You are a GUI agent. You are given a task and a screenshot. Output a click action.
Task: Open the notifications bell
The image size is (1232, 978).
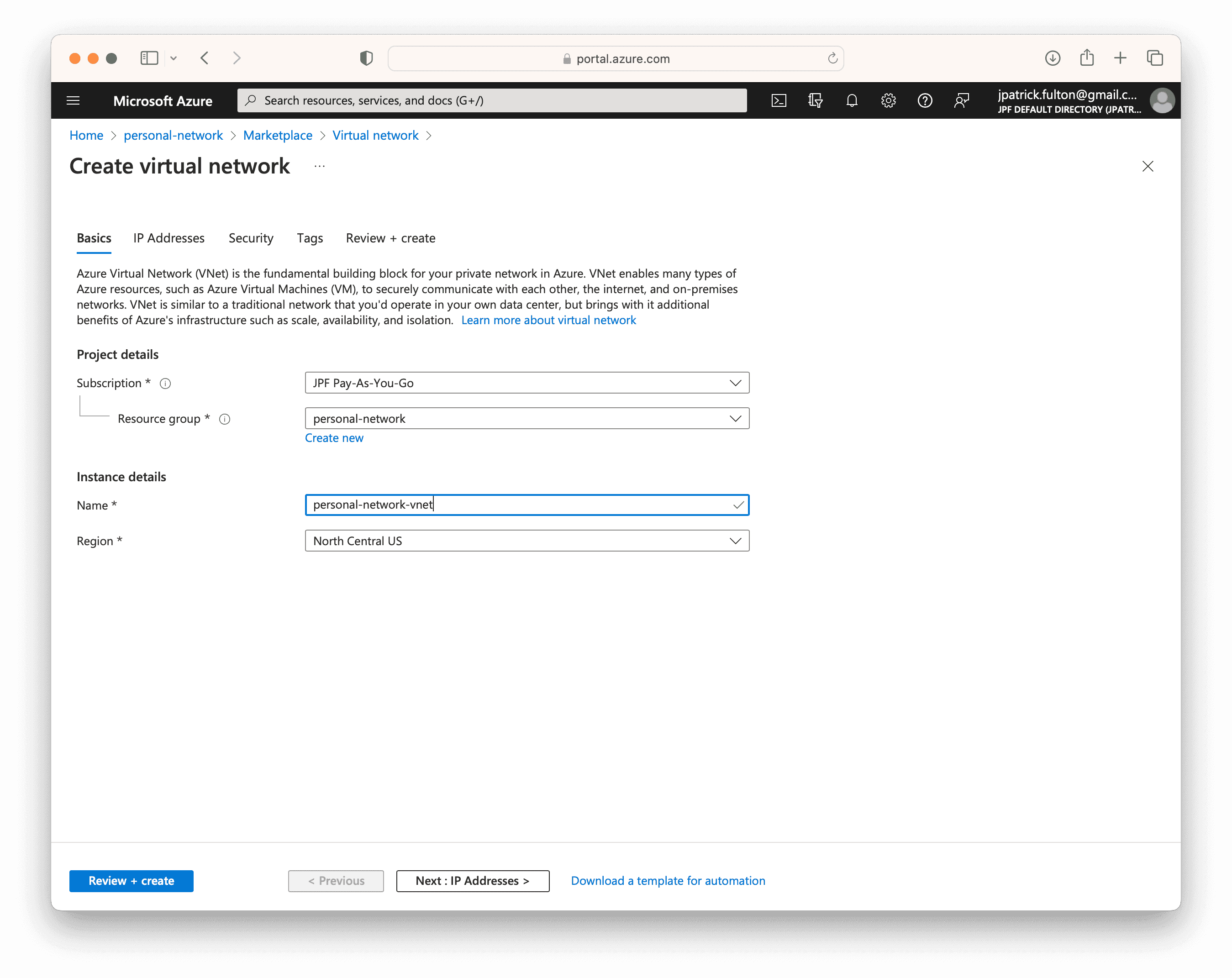coord(852,100)
